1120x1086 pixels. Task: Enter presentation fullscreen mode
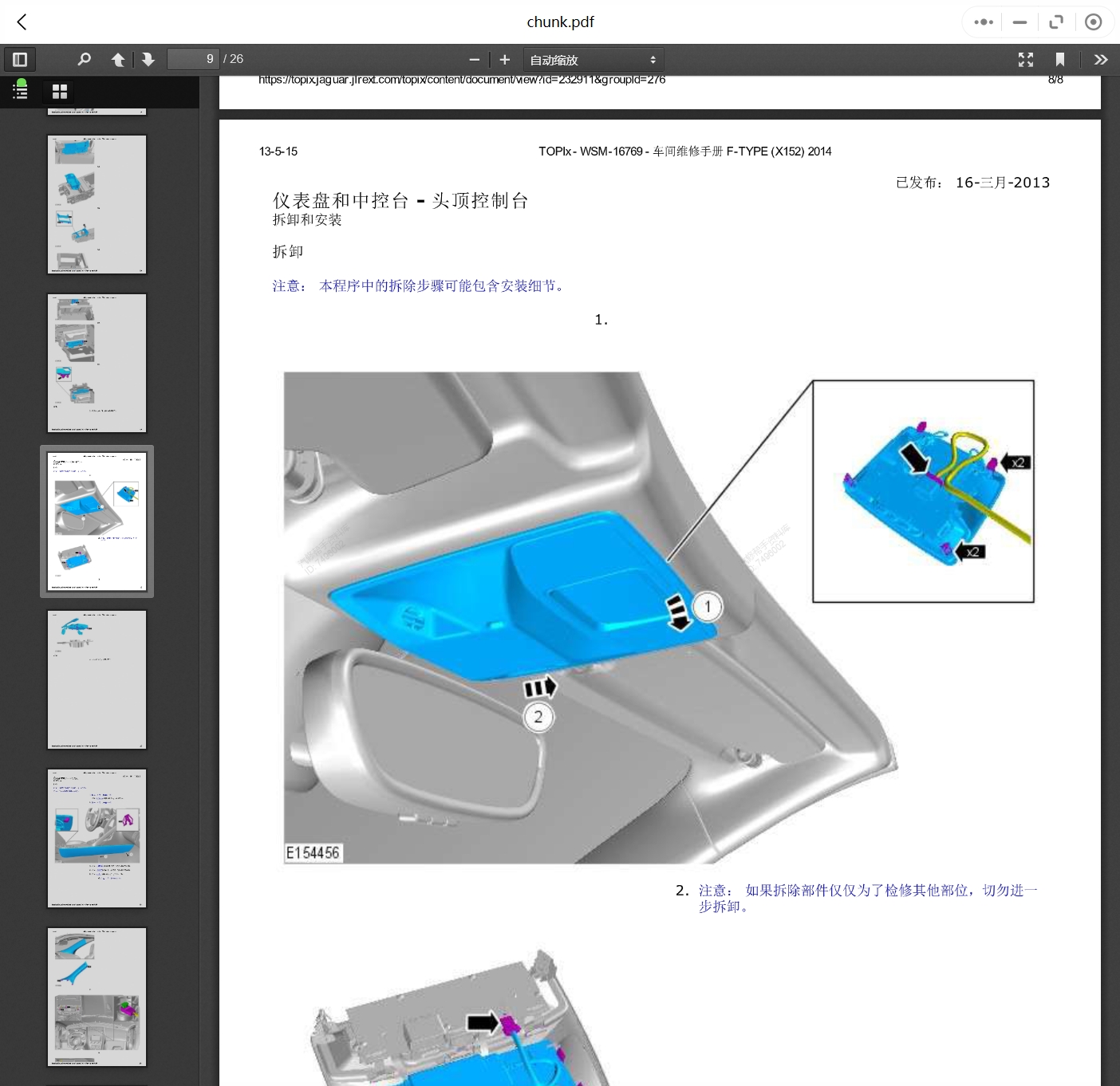click(x=1026, y=60)
